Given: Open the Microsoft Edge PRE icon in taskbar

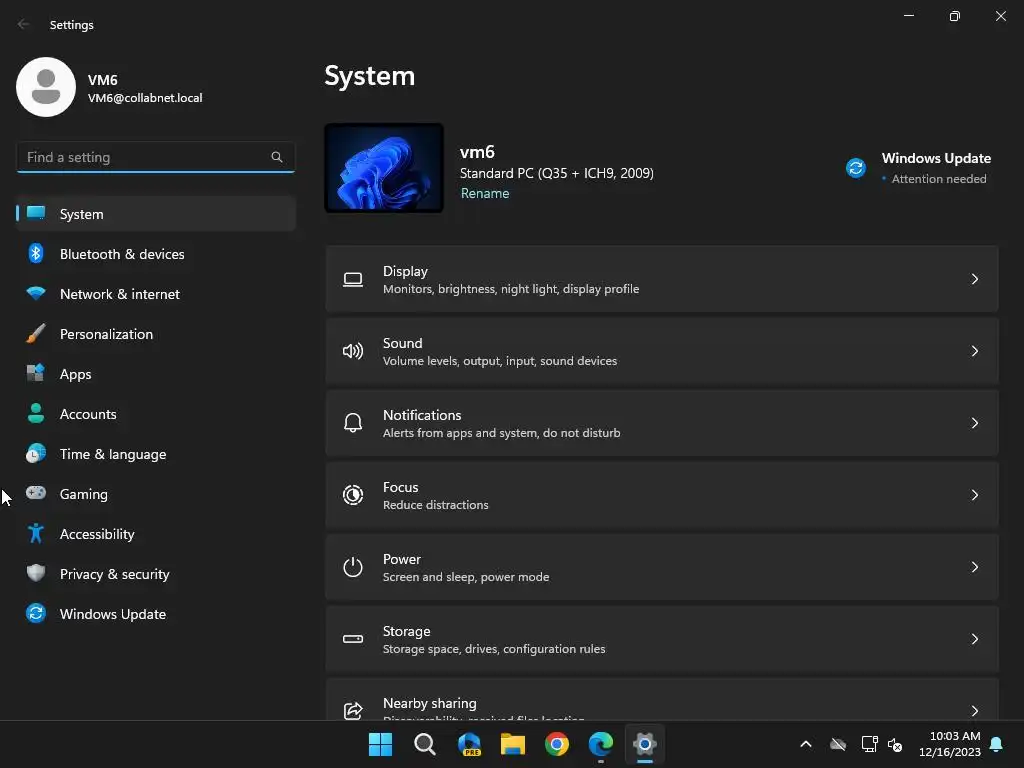Looking at the screenshot, I should tap(469, 744).
